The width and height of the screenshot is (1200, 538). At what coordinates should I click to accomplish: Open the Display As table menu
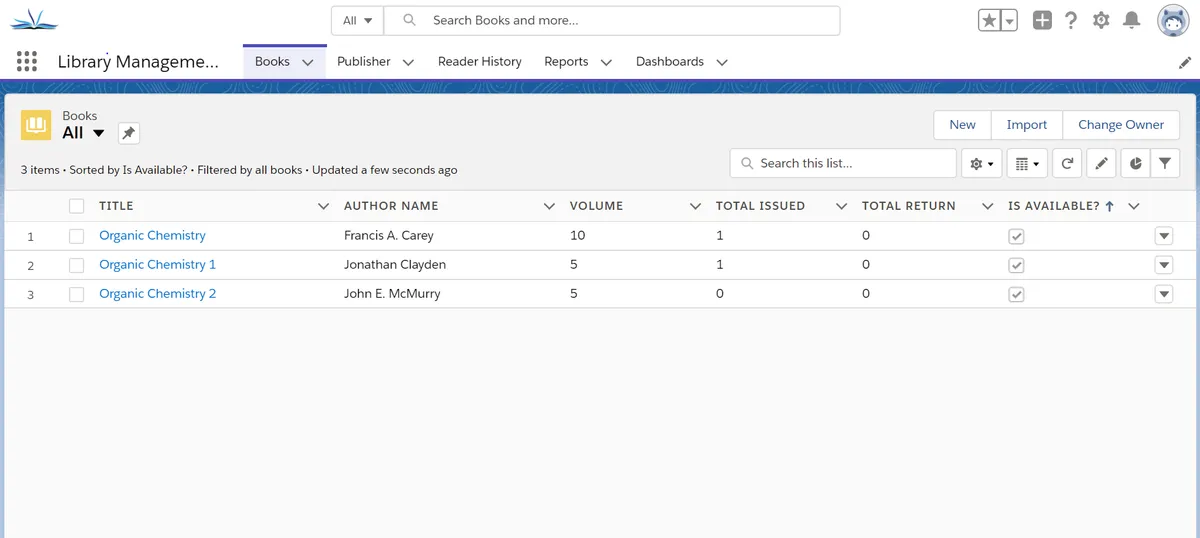click(x=1027, y=164)
